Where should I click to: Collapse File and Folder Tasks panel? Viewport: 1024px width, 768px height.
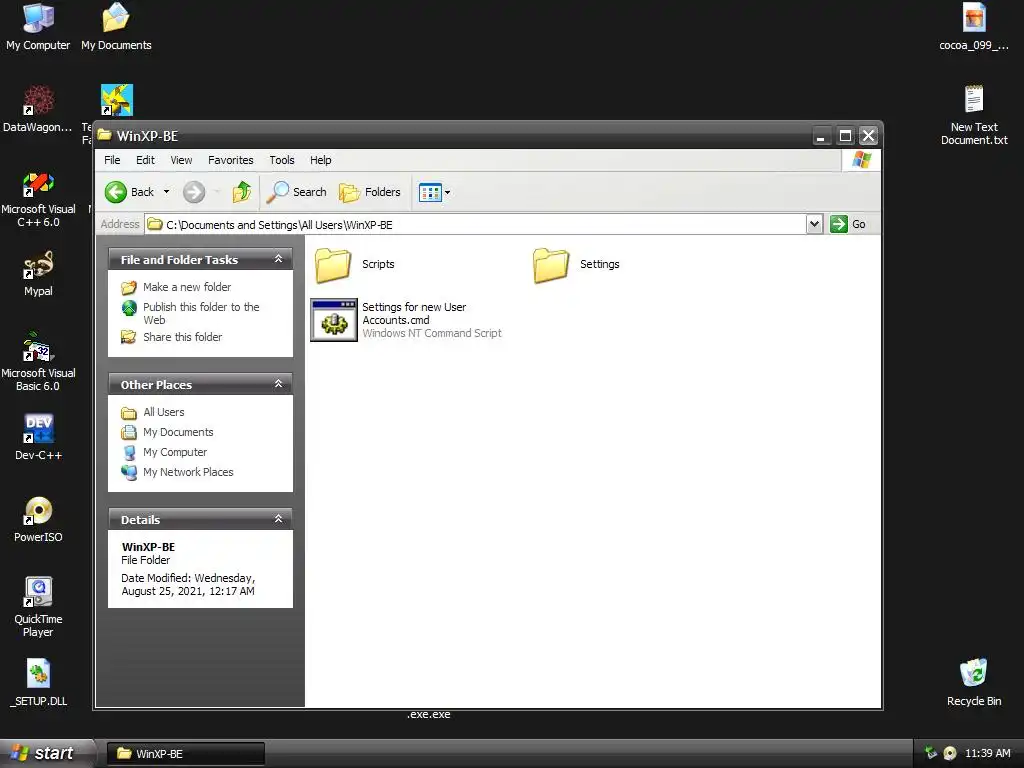(x=278, y=259)
